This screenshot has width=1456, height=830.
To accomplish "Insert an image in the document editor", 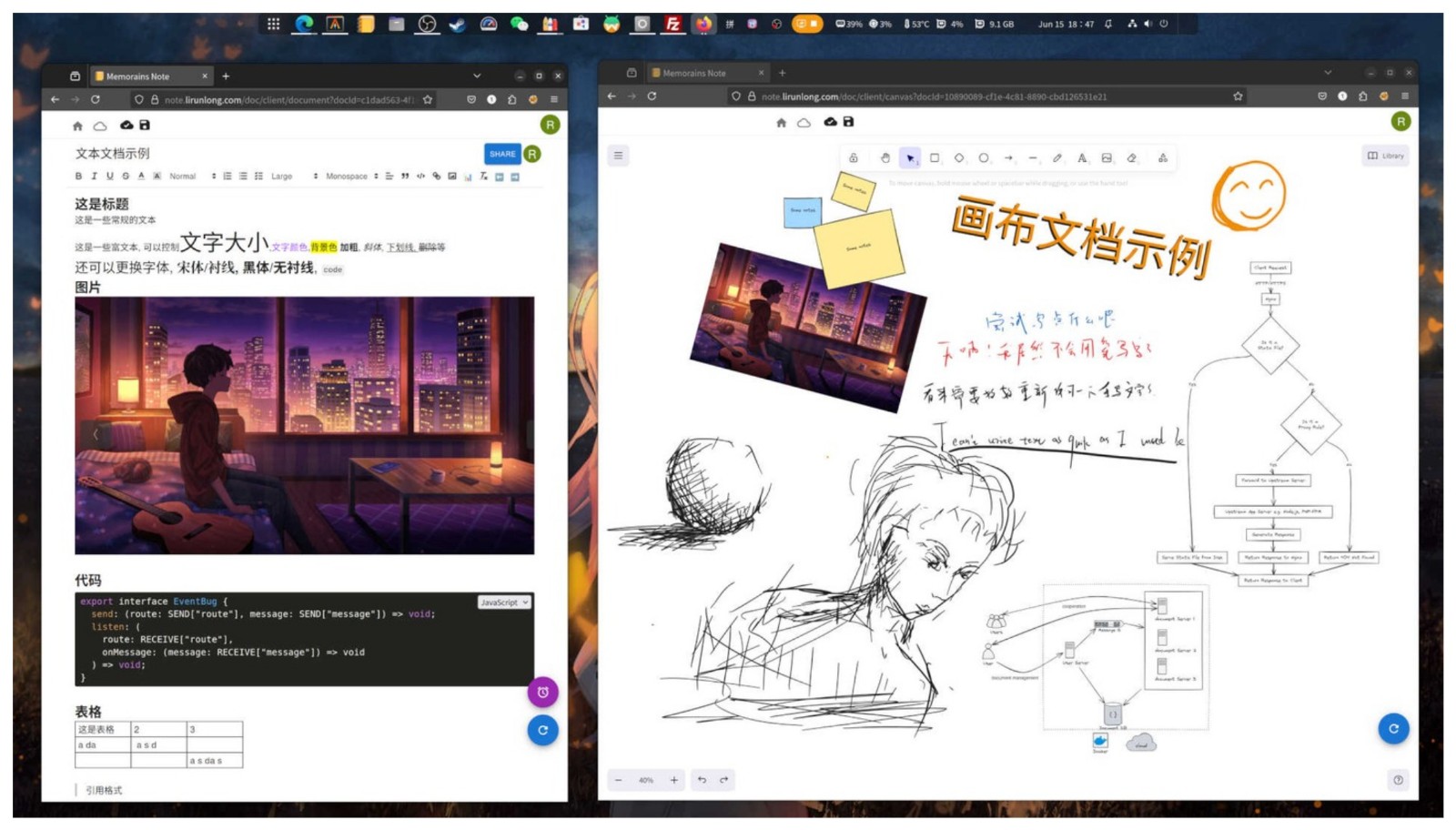I will point(451,177).
